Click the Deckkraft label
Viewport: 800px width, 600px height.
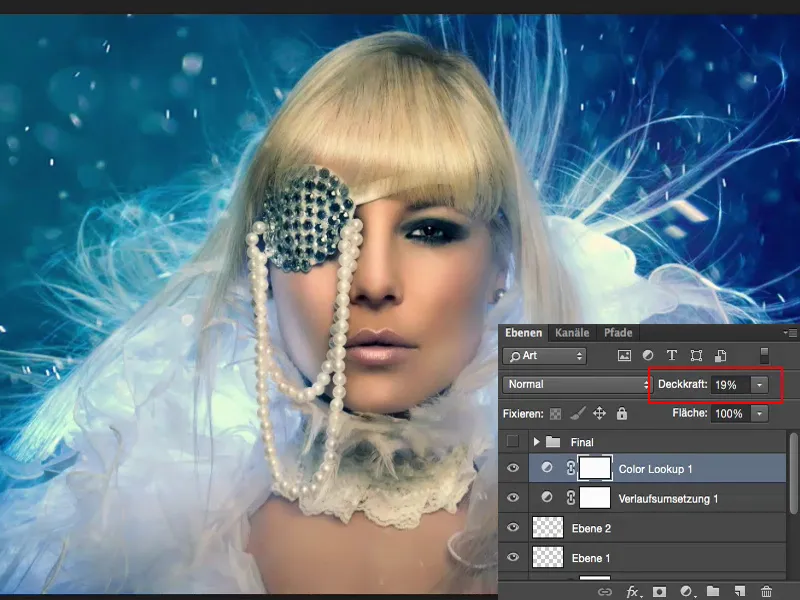click(682, 384)
